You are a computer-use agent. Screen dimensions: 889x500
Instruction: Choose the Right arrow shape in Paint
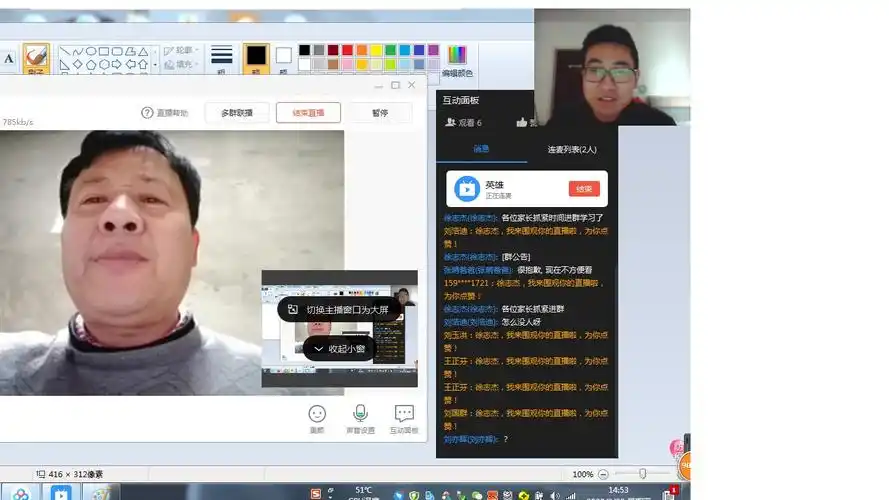(x=117, y=65)
